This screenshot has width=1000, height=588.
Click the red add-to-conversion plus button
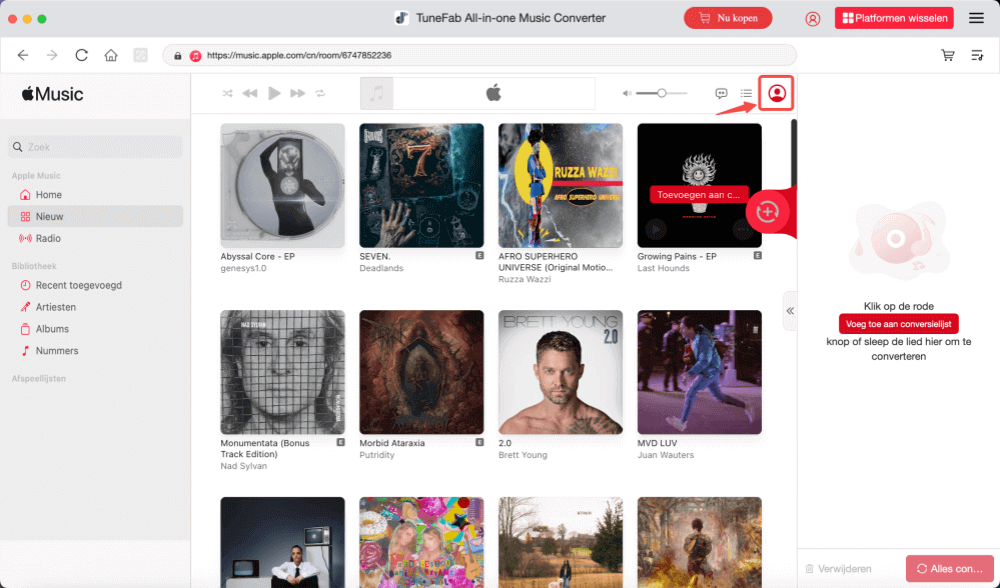coord(767,212)
